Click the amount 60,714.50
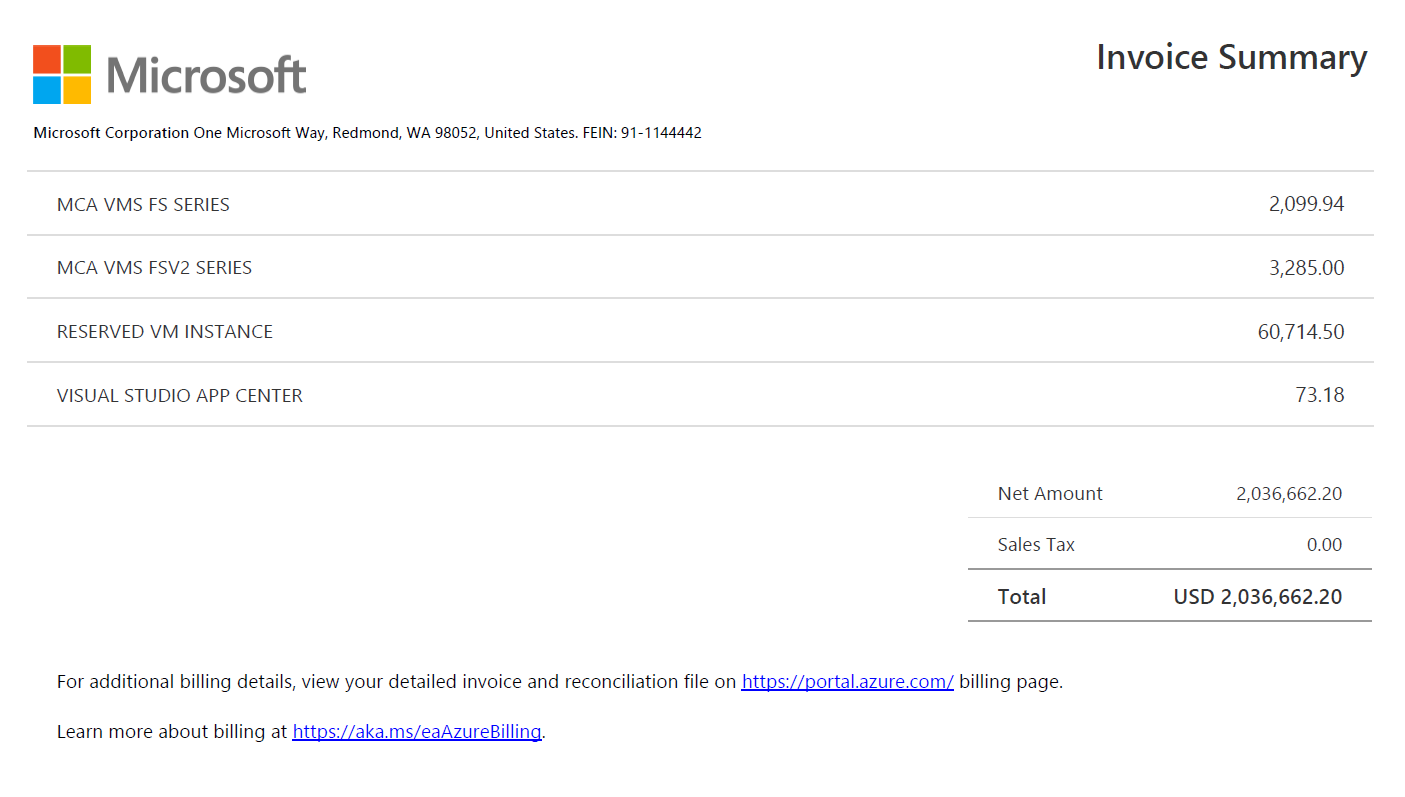The image size is (1405, 797). tap(1301, 332)
